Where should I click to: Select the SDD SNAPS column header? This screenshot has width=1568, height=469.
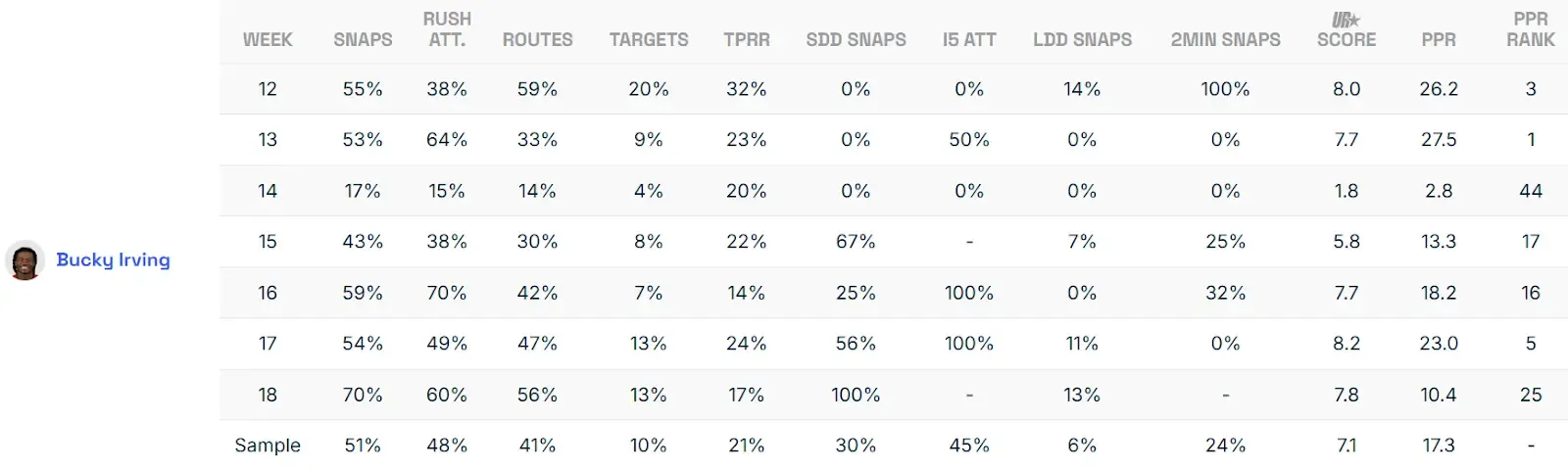pos(856,40)
